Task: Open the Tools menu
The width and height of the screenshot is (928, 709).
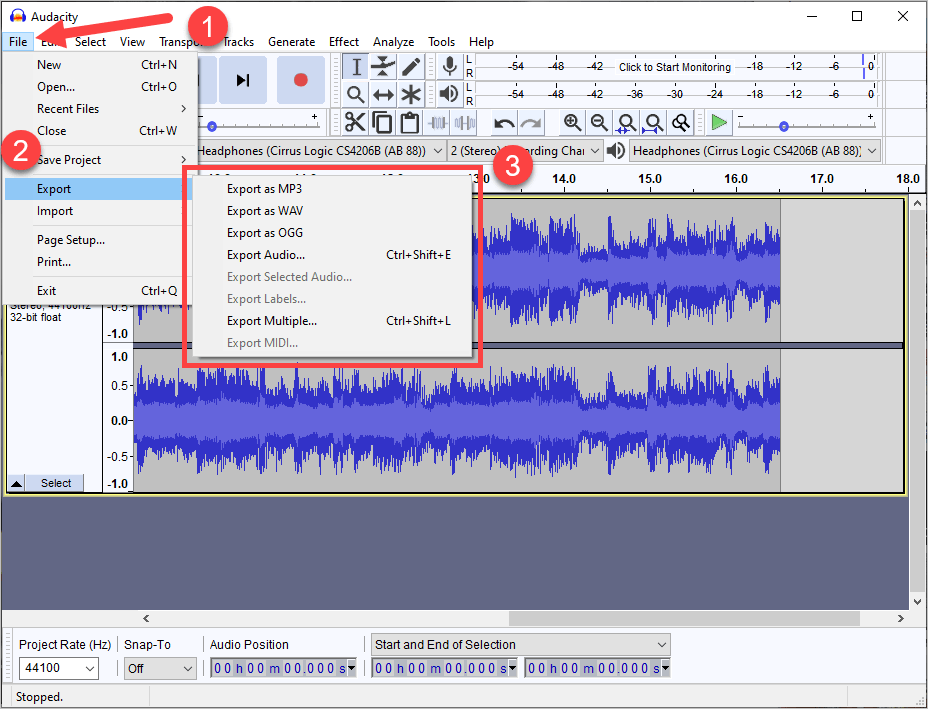Action: point(442,42)
